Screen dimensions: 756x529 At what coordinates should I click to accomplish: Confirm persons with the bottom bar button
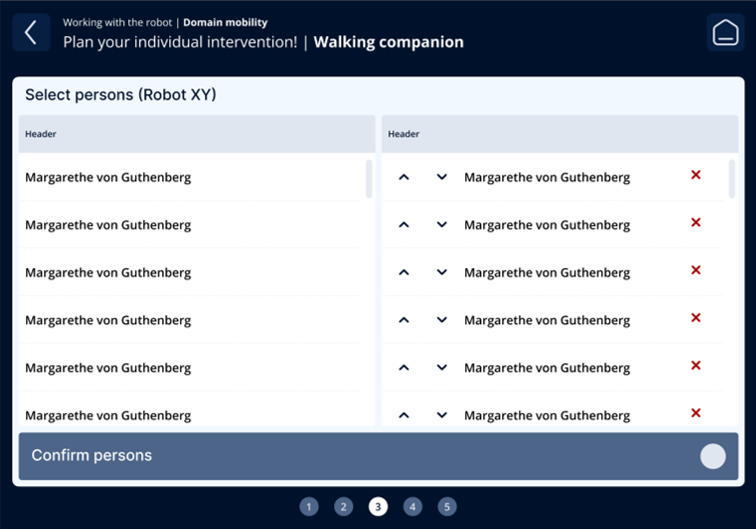[378, 456]
